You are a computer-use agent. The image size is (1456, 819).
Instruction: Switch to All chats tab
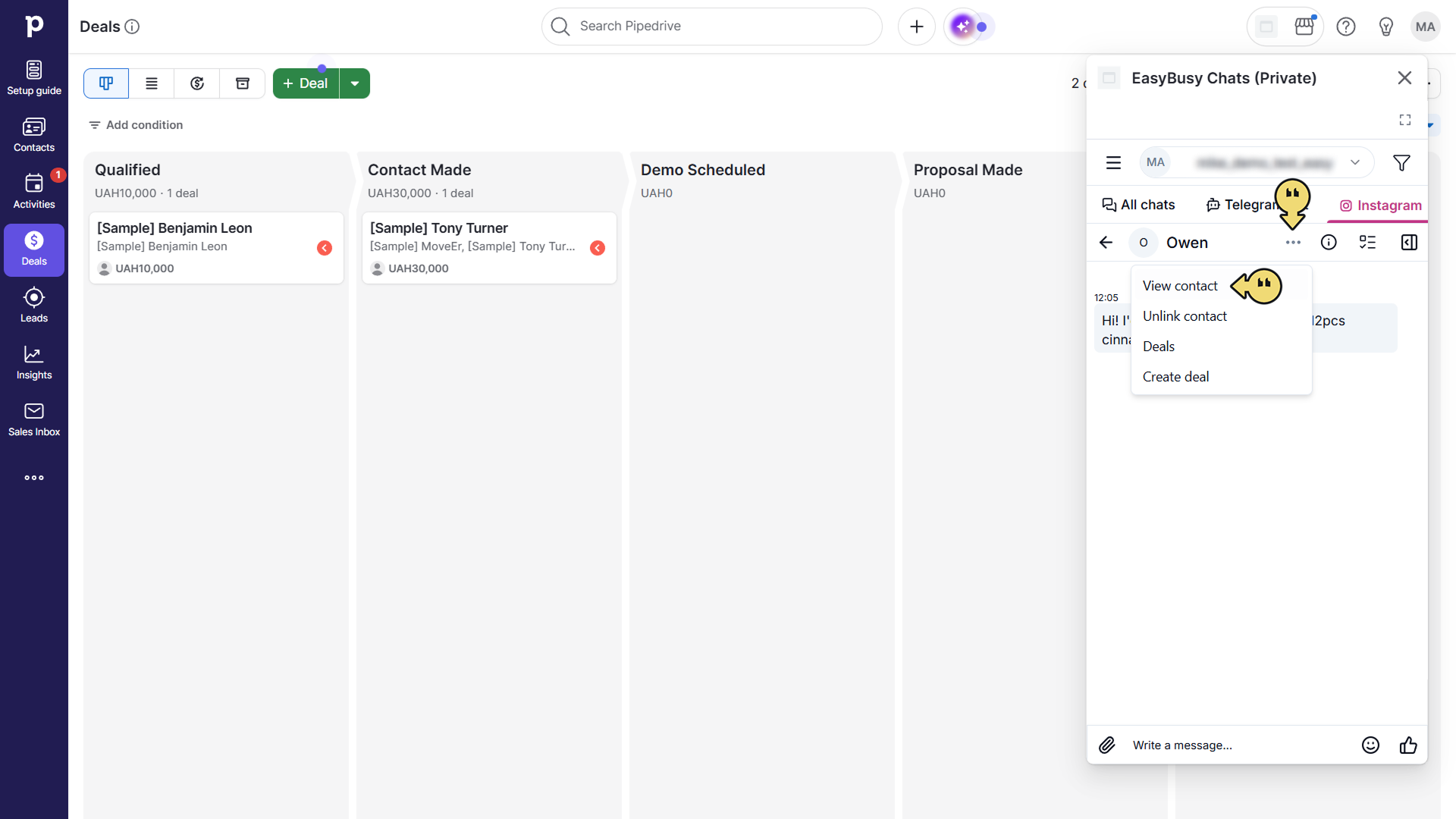coord(1138,205)
